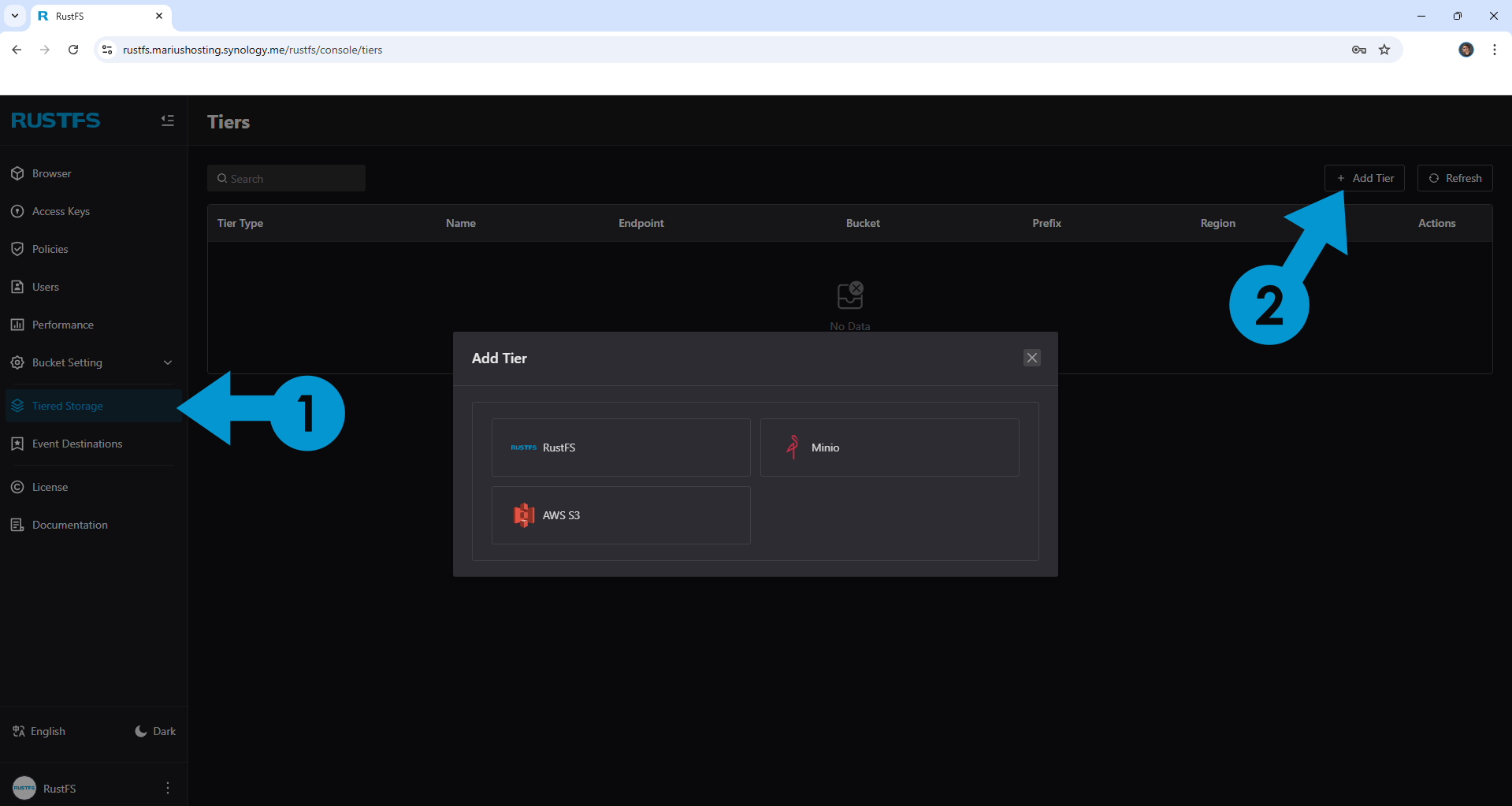Click the License copyright icon
This screenshot has width=1512, height=806.
(x=17, y=487)
